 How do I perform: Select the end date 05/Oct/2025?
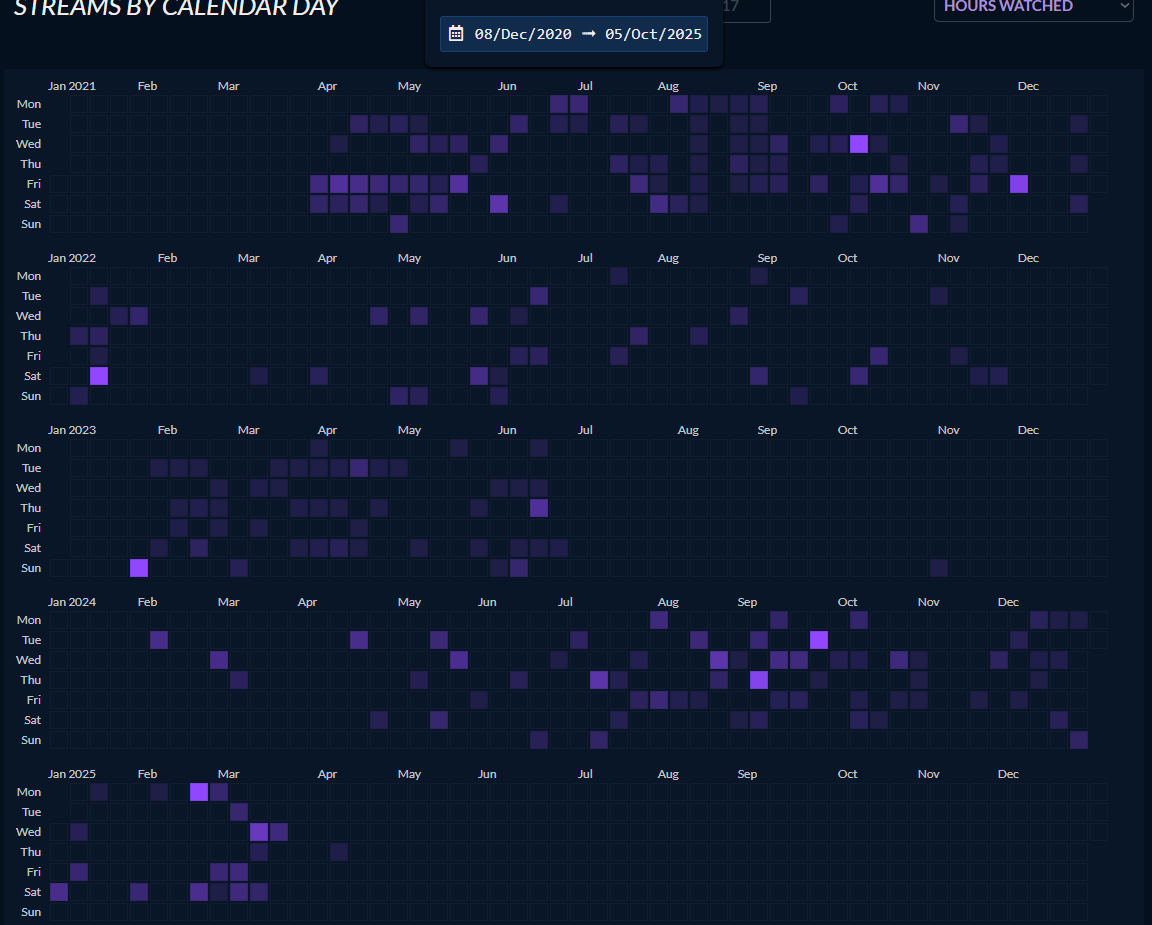(x=653, y=34)
